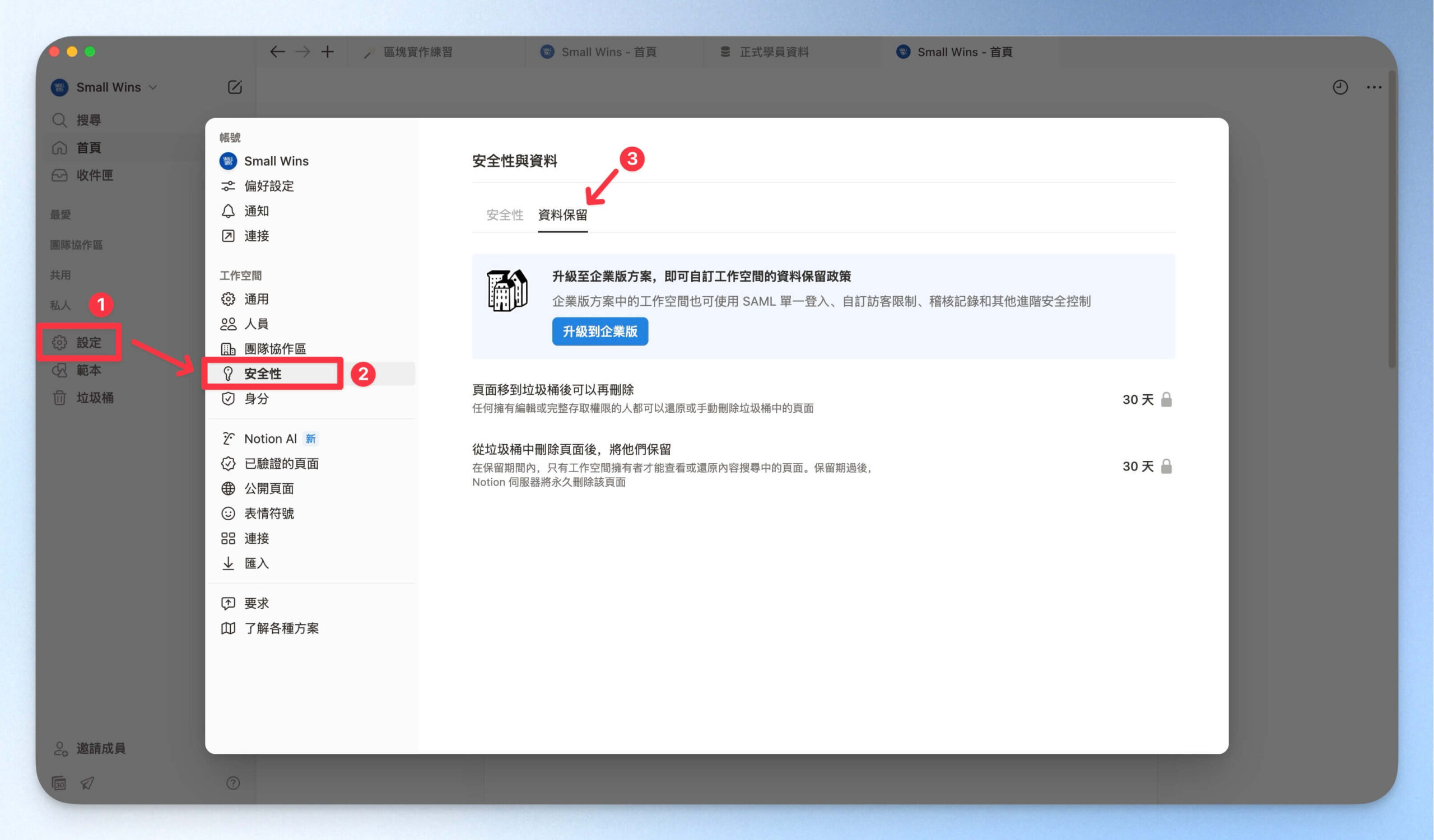
Task: Click the new page compose icon
Action: [235, 87]
